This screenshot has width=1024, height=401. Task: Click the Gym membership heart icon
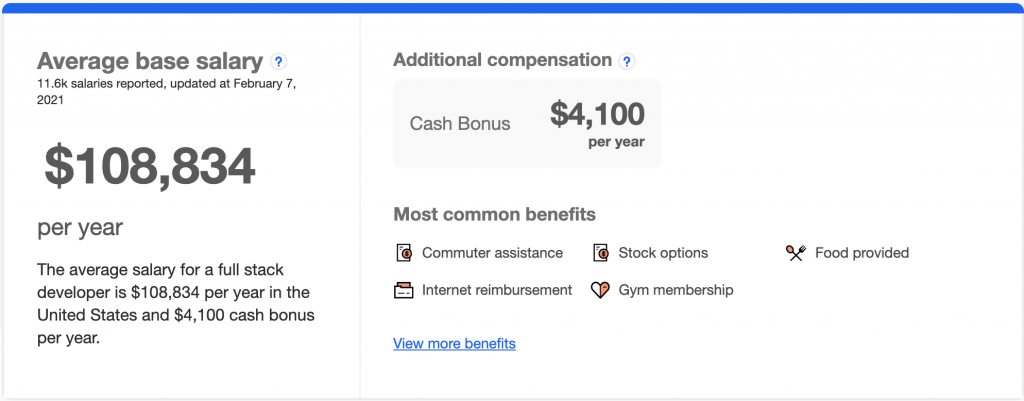point(600,291)
